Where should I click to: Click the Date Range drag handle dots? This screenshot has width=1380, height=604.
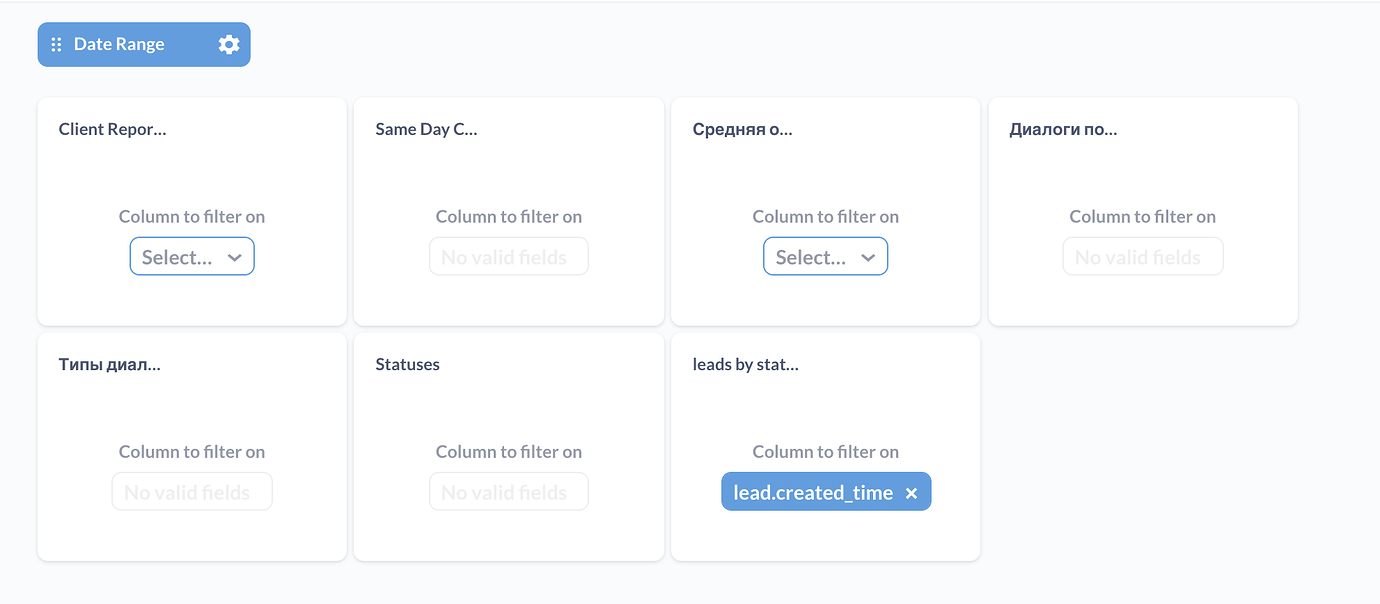tap(56, 44)
